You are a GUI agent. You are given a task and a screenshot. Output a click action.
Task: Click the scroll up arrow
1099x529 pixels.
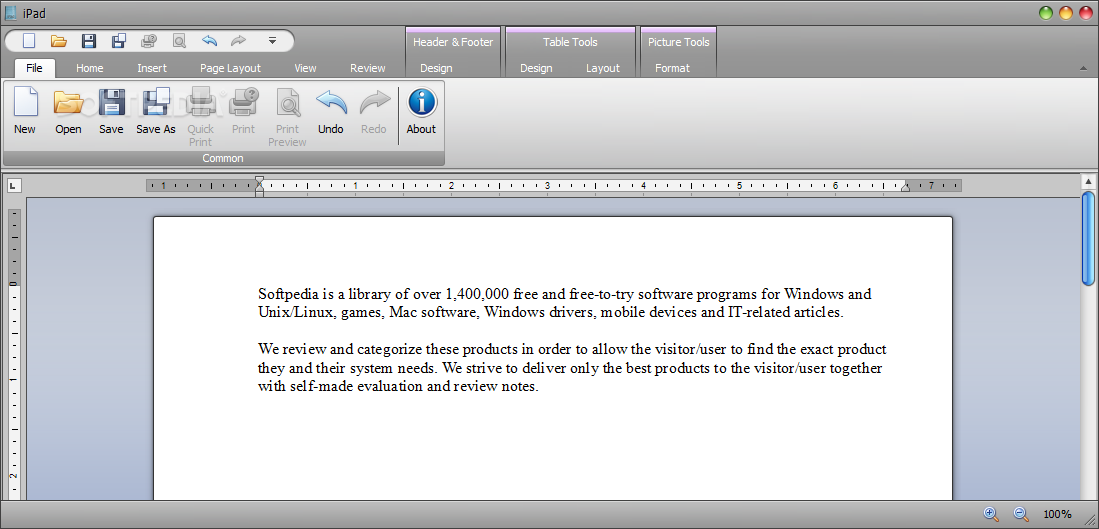click(1088, 181)
